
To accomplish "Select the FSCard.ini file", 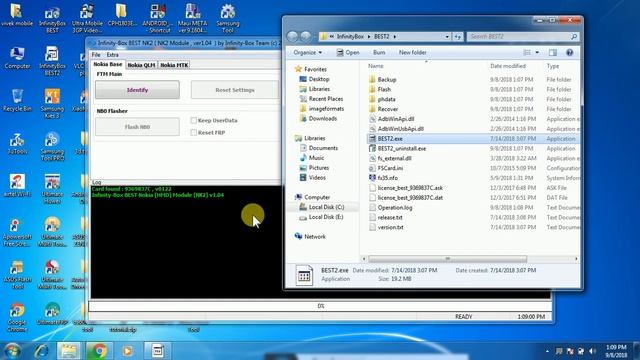I will [x=386, y=168].
